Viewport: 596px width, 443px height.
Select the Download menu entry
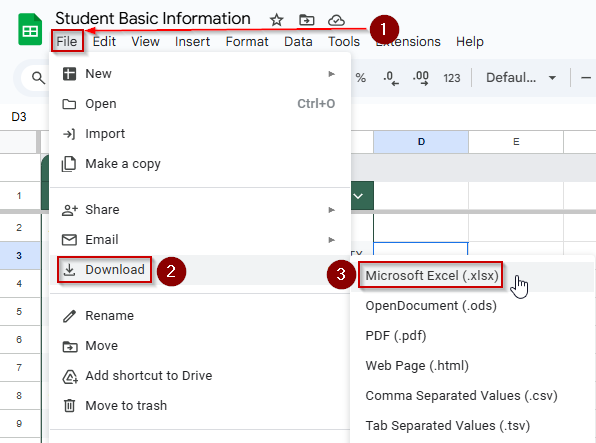pos(200,270)
